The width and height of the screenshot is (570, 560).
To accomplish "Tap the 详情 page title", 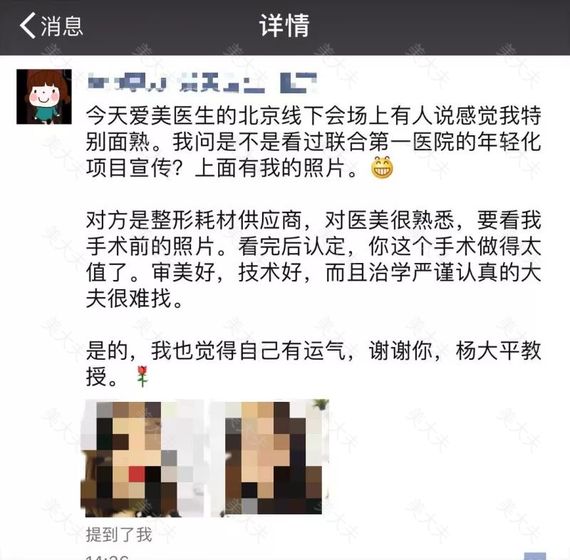I will 284,25.
